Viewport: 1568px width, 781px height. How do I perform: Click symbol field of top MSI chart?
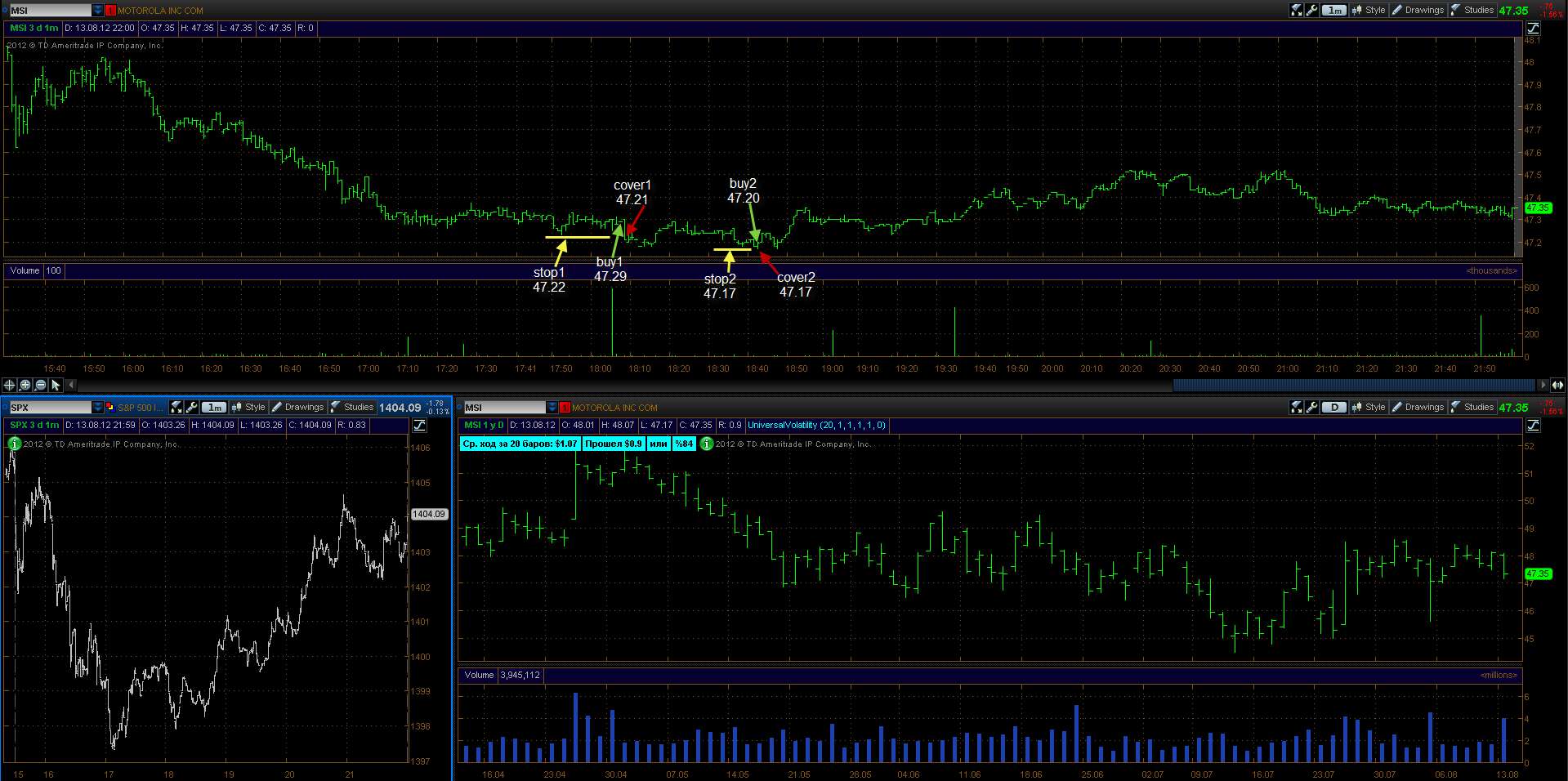[x=50, y=11]
